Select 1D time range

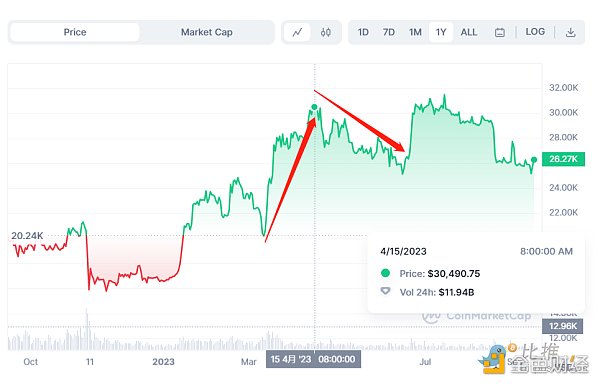coord(363,32)
